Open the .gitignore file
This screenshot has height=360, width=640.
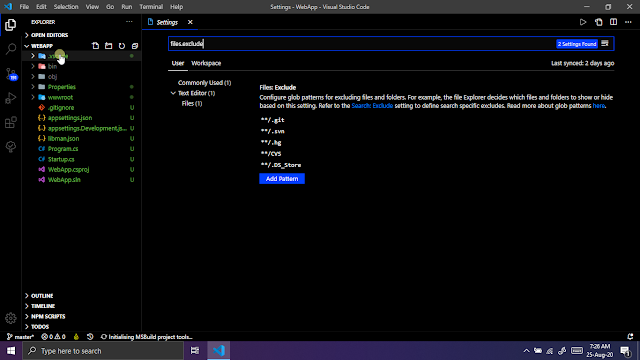(61, 107)
